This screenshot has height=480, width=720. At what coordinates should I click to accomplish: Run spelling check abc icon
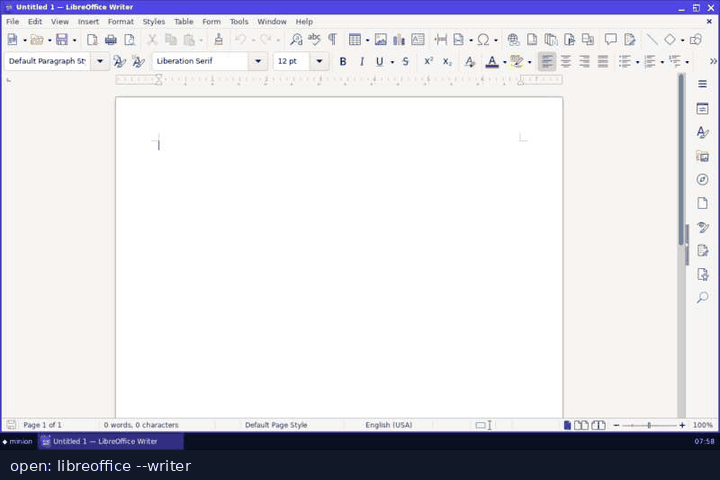click(315, 40)
